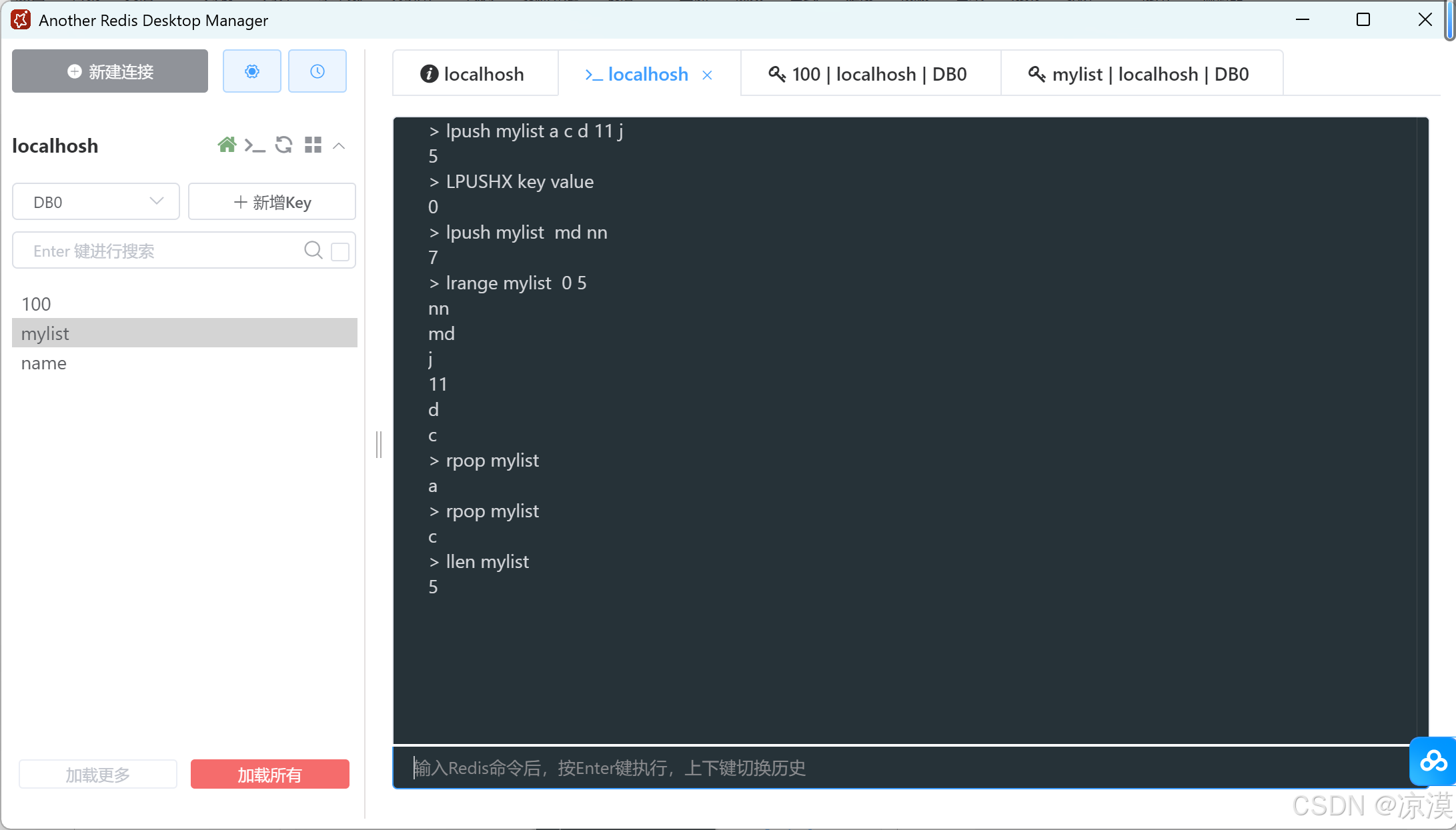Toggle the exact search checkbox
The width and height of the screenshot is (1456, 830).
[x=340, y=251]
